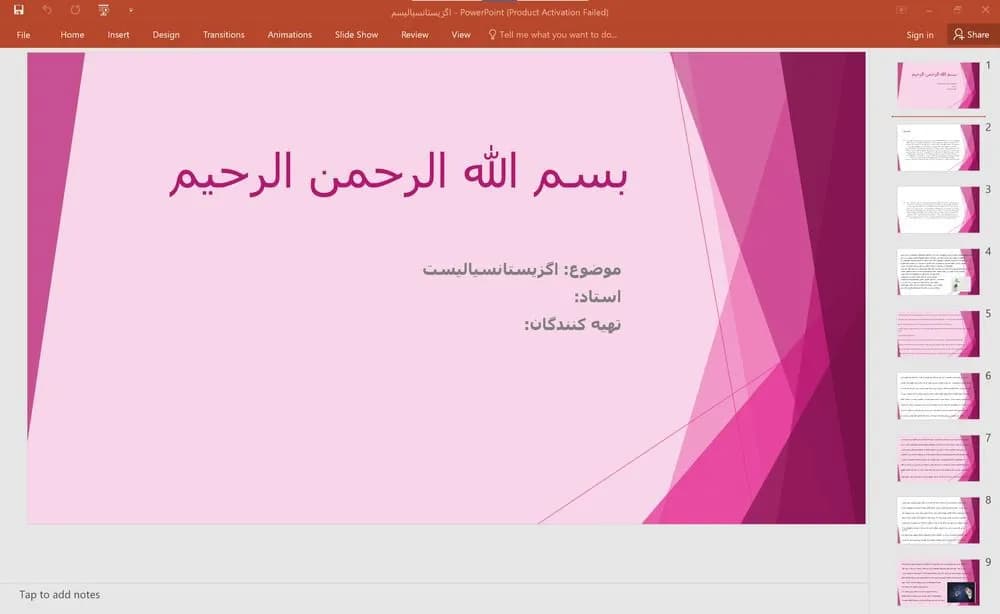Open the File menu
1000x614 pixels.
[24, 35]
